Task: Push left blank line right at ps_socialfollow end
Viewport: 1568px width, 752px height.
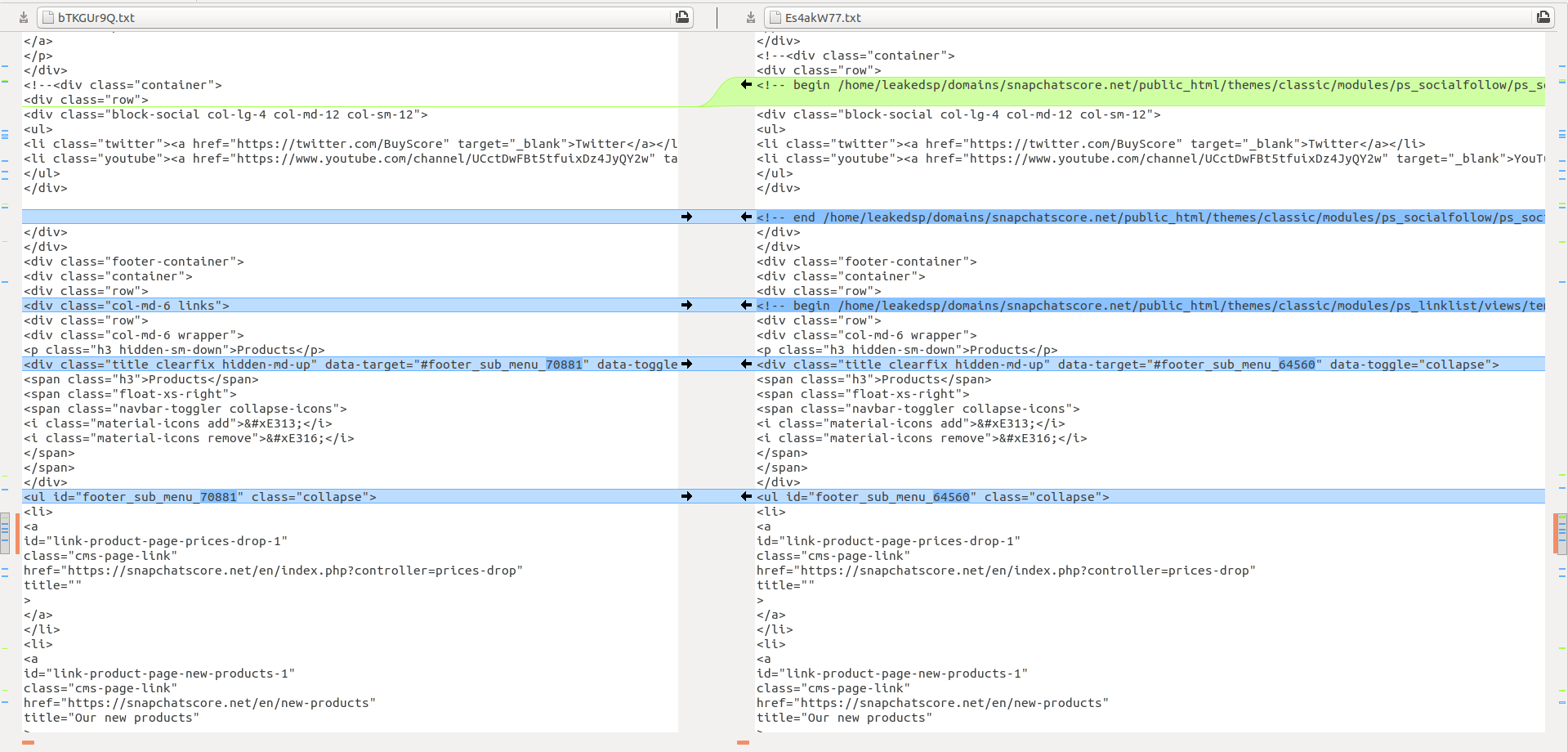Action: 686,217
